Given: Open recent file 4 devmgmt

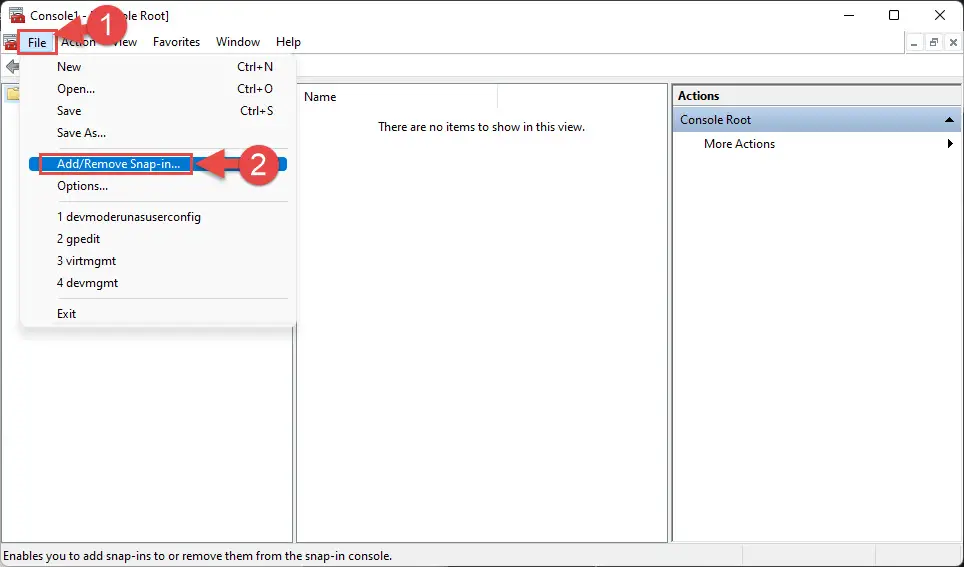Looking at the screenshot, I should (158, 284).
